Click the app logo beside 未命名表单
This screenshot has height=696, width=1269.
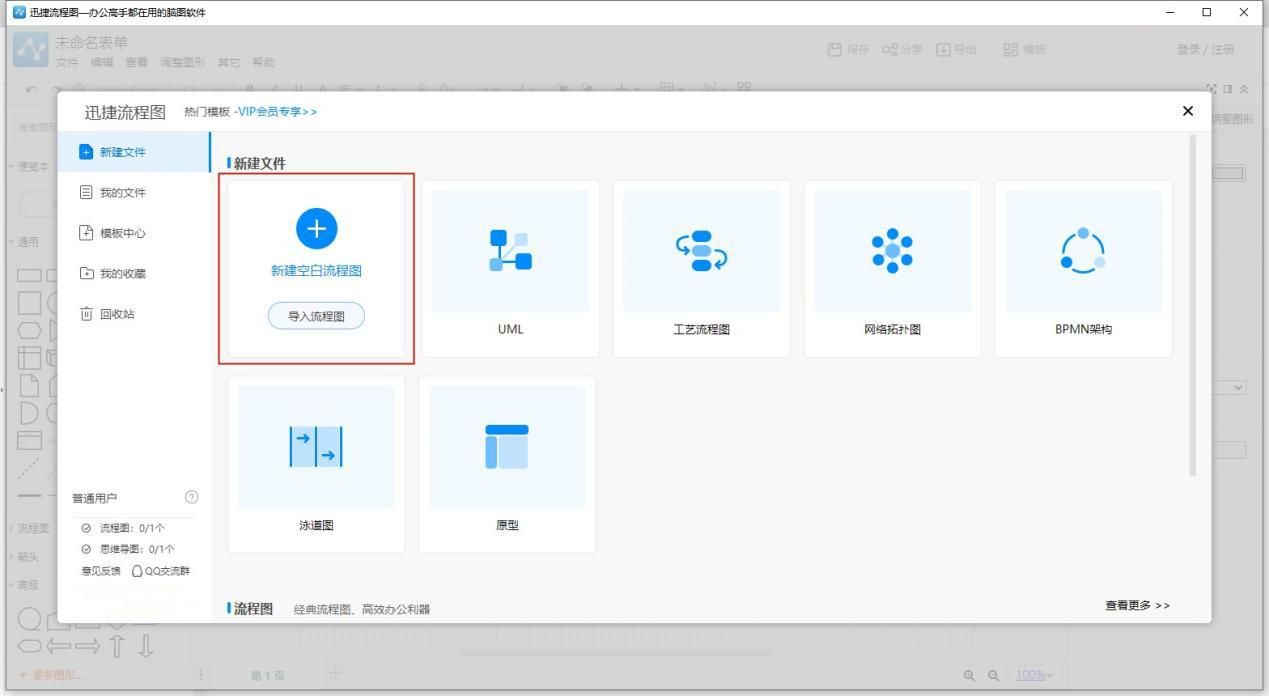click(x=31, y=50)
